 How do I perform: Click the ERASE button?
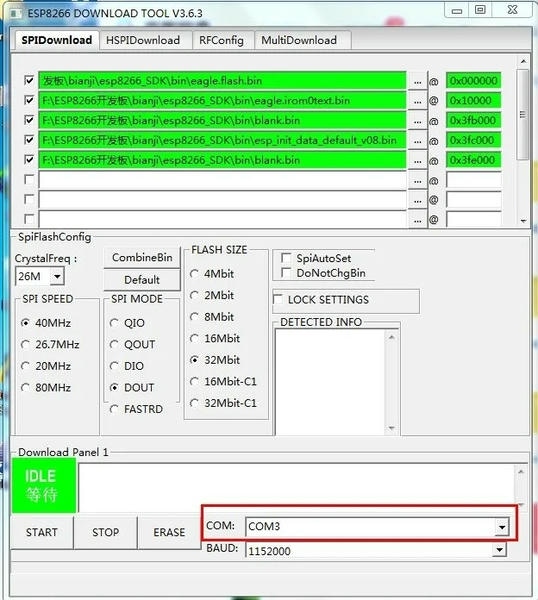click(169, 532)
